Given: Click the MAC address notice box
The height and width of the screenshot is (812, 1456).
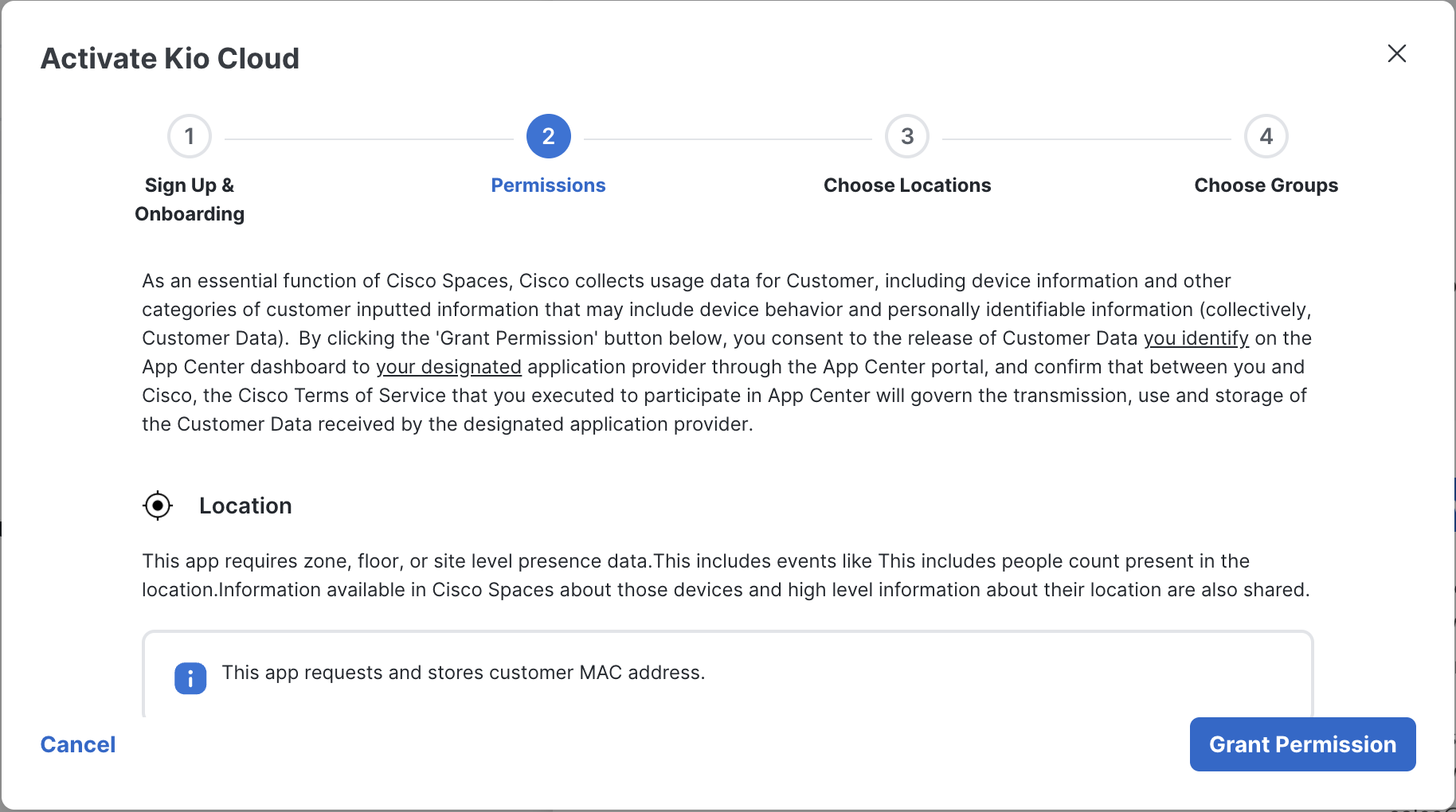Looking at the screenshot, I should 726,673.
